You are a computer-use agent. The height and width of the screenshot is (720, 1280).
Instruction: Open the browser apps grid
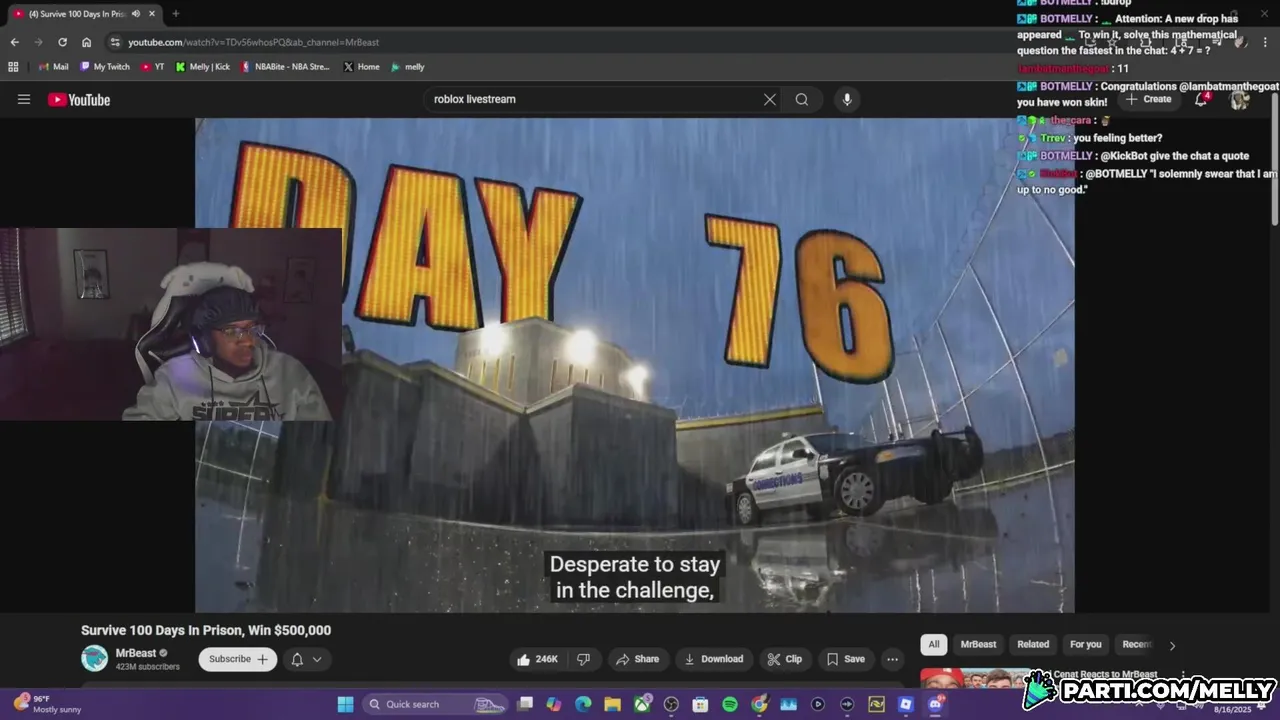click(13, 67)
